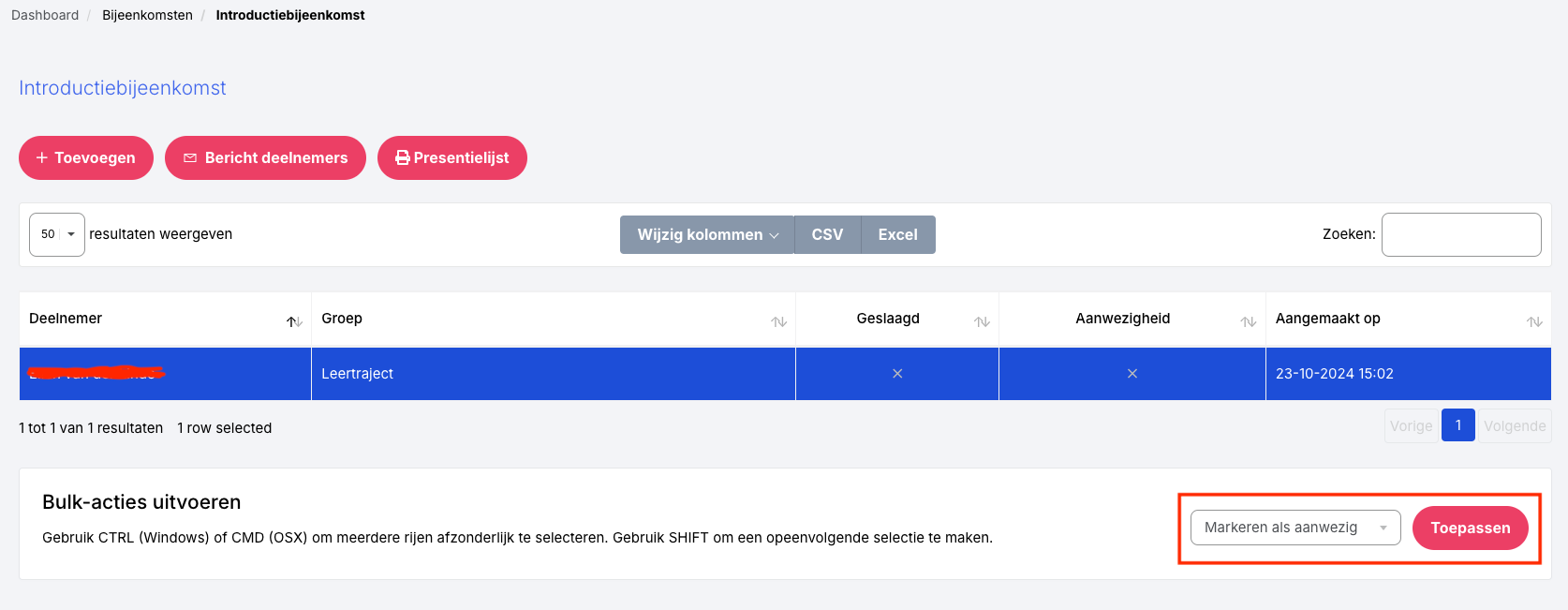Export table as CSV

[x=827, y=235]
